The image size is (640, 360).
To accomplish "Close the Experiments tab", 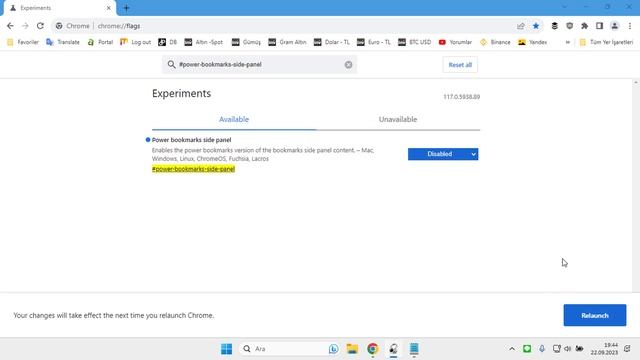I will (109, 8).
